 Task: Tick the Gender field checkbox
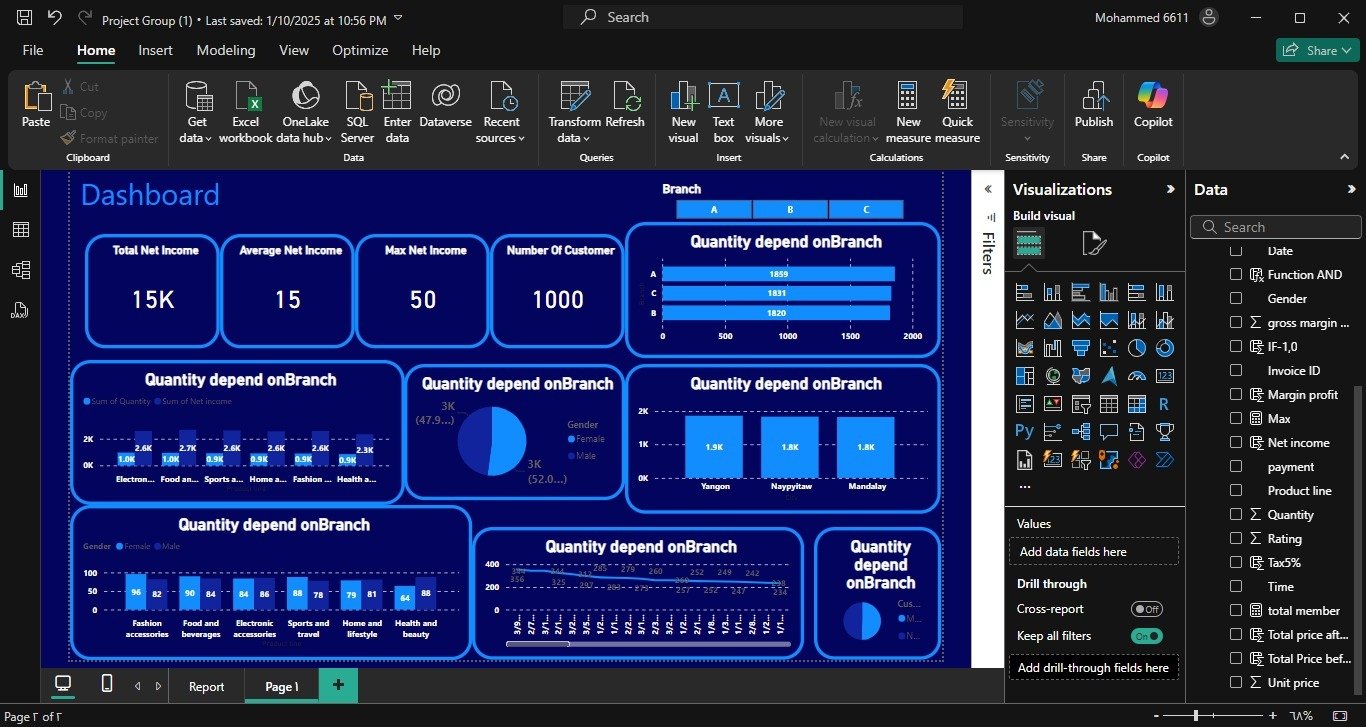(x=1236, y=299)
